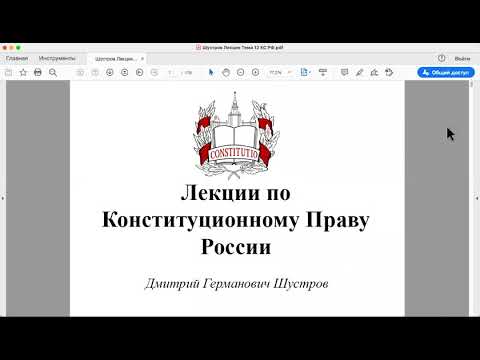Expand the right side panel arrow
This screenshot has width=480, height=360.
477,198
